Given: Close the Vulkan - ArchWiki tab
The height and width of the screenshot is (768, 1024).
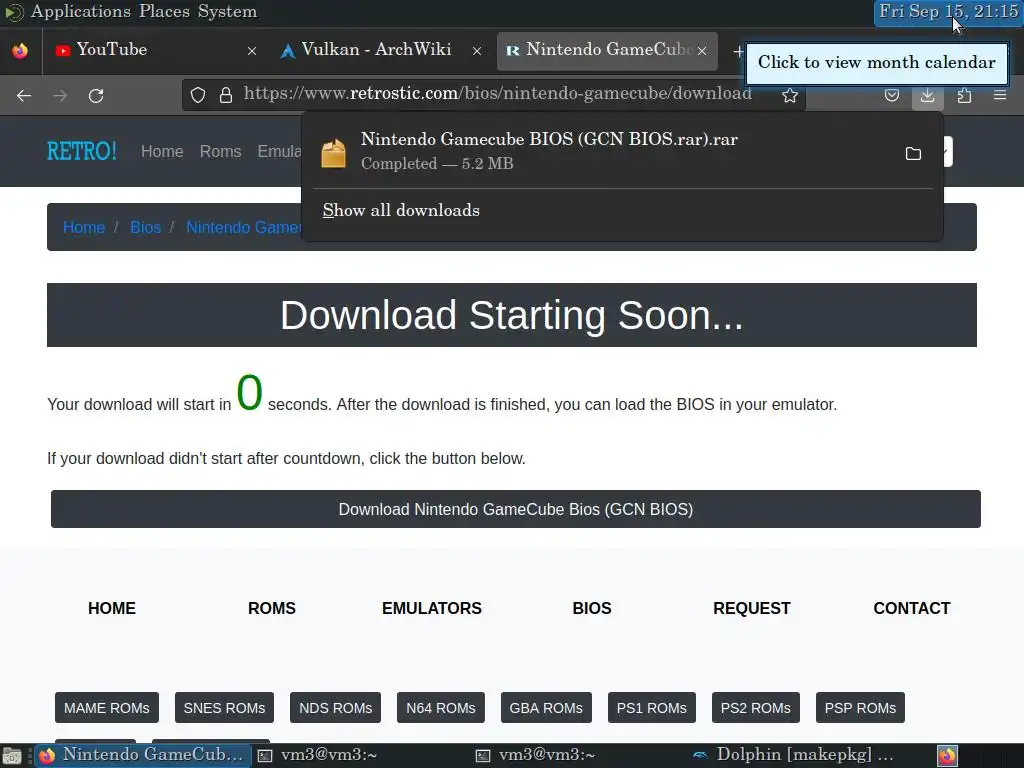Looking at the screenshot, I should point(477,51).
